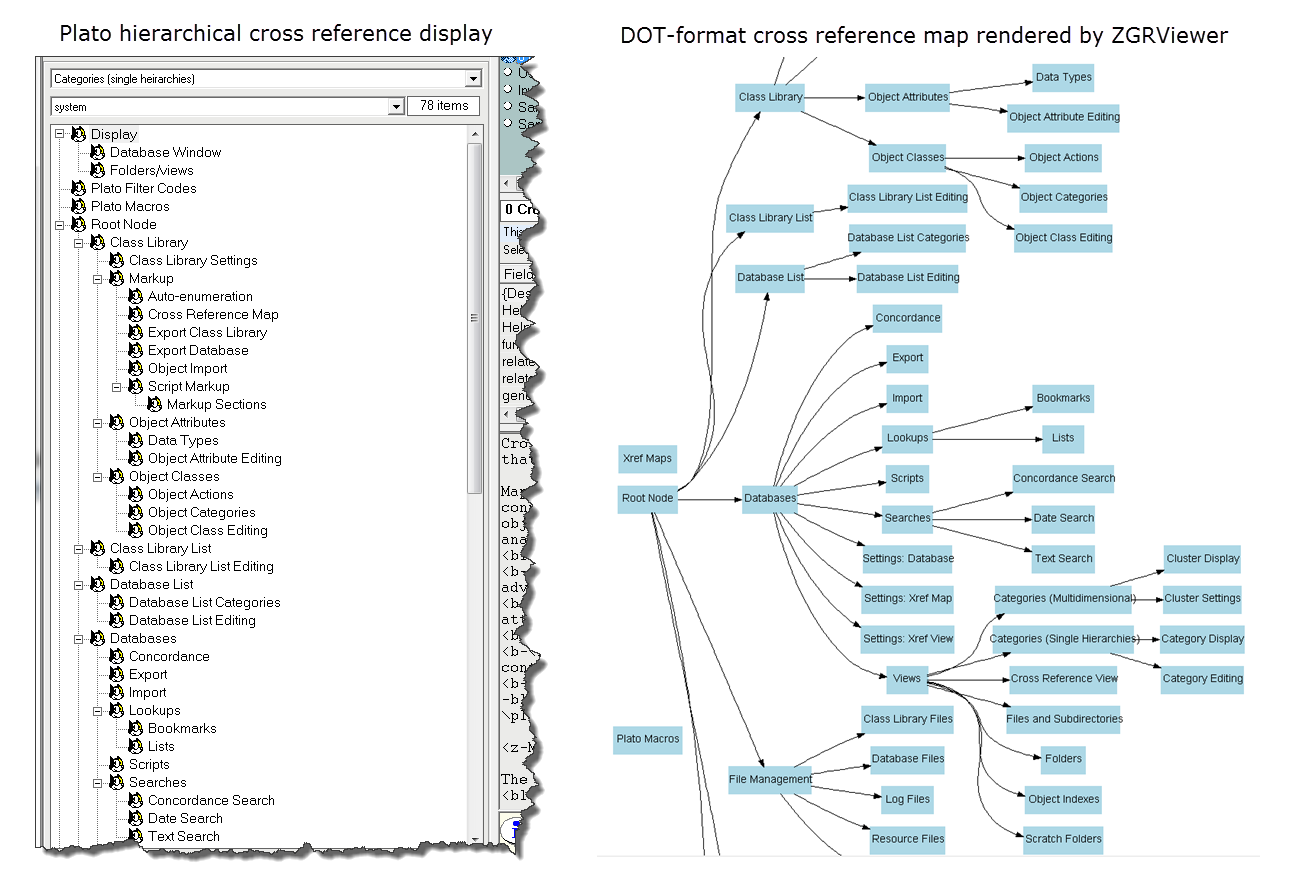Click the icon beside Object Import
Screen dimensions: 1304x894
[x=135, y=369]
